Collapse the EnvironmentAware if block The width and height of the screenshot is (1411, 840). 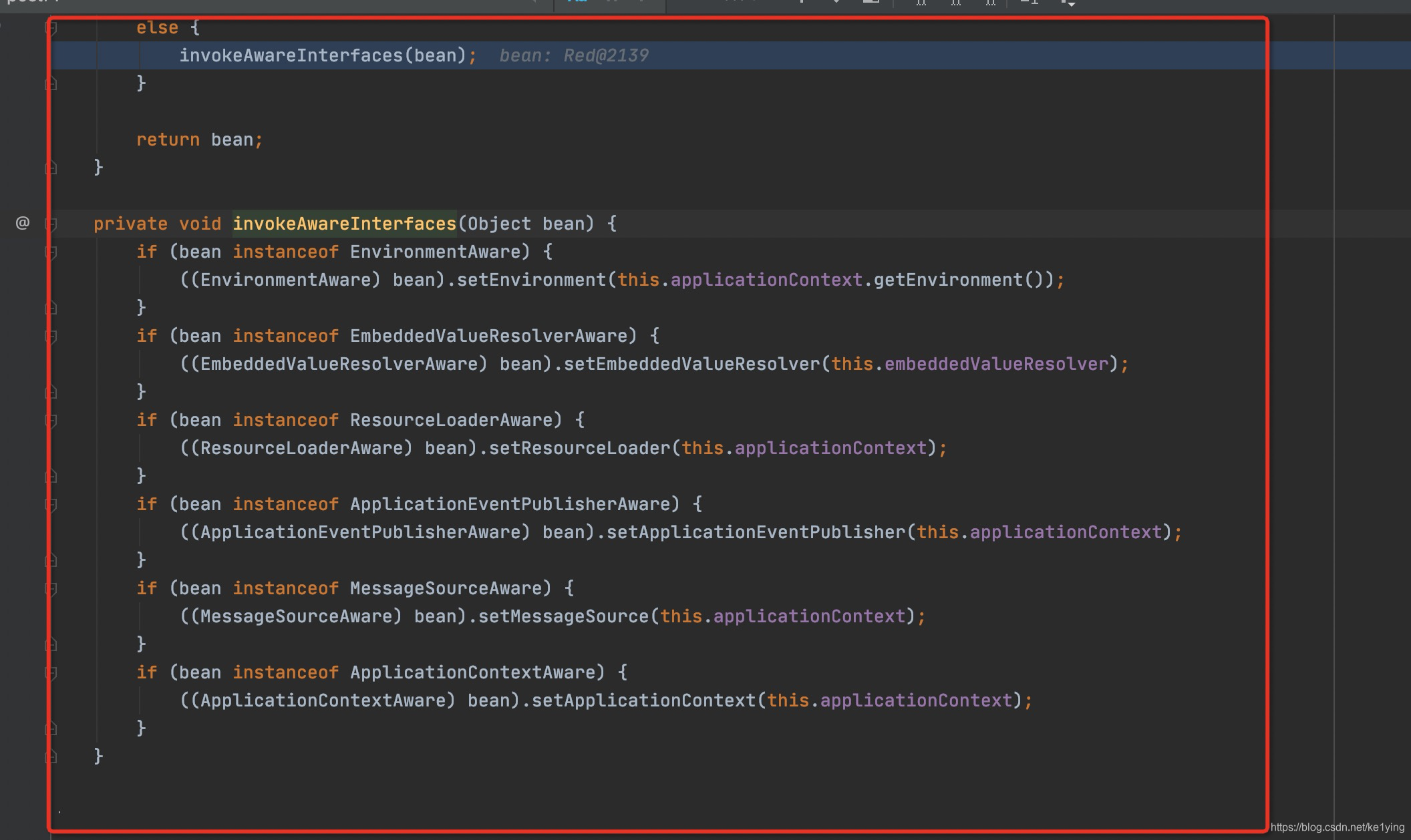click(51, 252)
